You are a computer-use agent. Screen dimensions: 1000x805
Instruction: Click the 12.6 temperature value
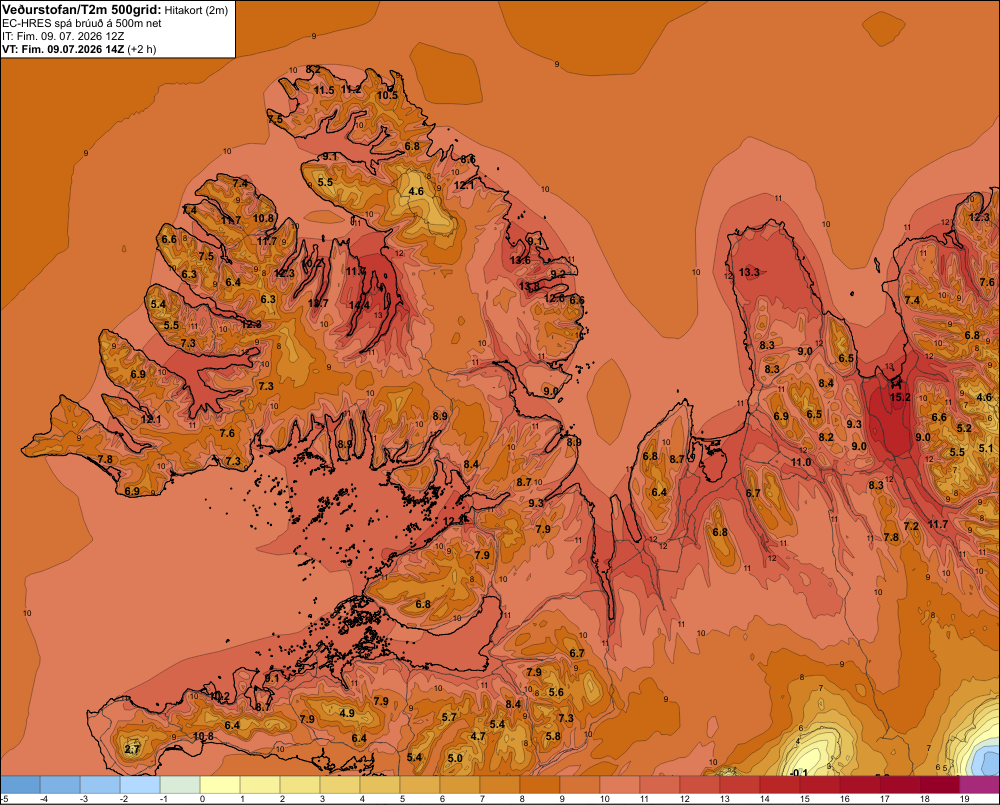click(x=555, y=299)
